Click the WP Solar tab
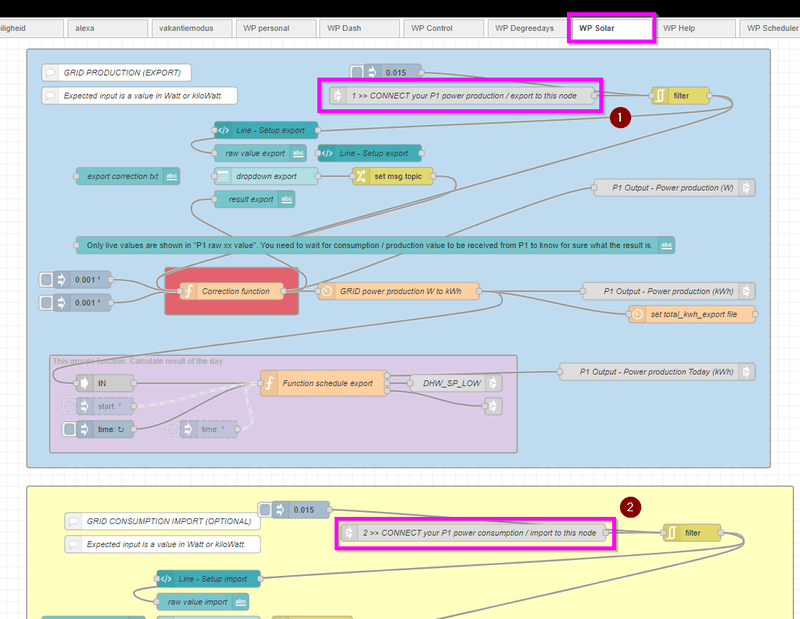Screen dimensions: 800x619 coord(611,28)
